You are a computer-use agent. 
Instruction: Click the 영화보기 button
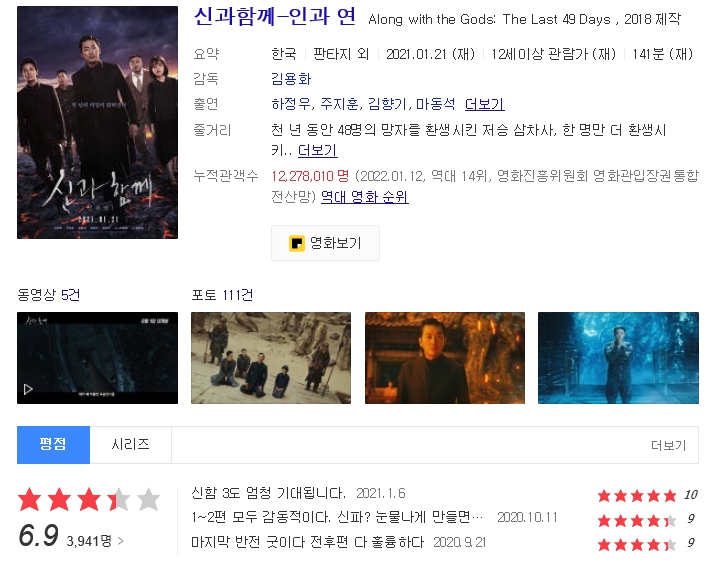point(325,243)
